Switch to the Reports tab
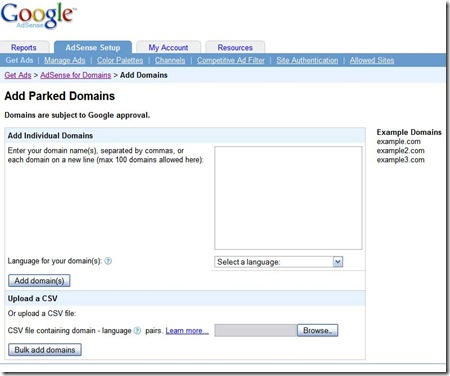The width and height of the screenshot is (450, 376). (x=24, y=48)
